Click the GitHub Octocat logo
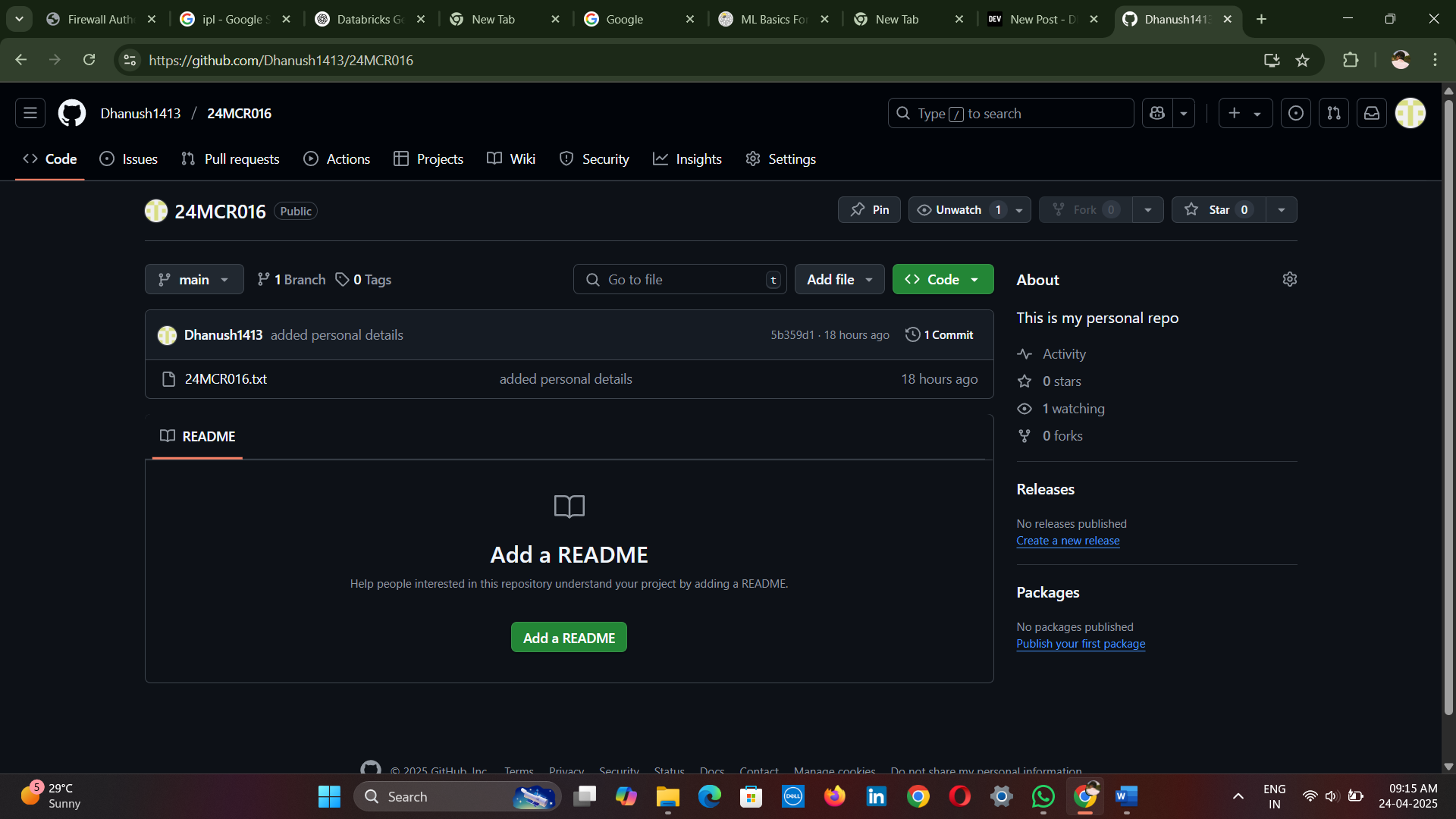 [x=72, y=113]
